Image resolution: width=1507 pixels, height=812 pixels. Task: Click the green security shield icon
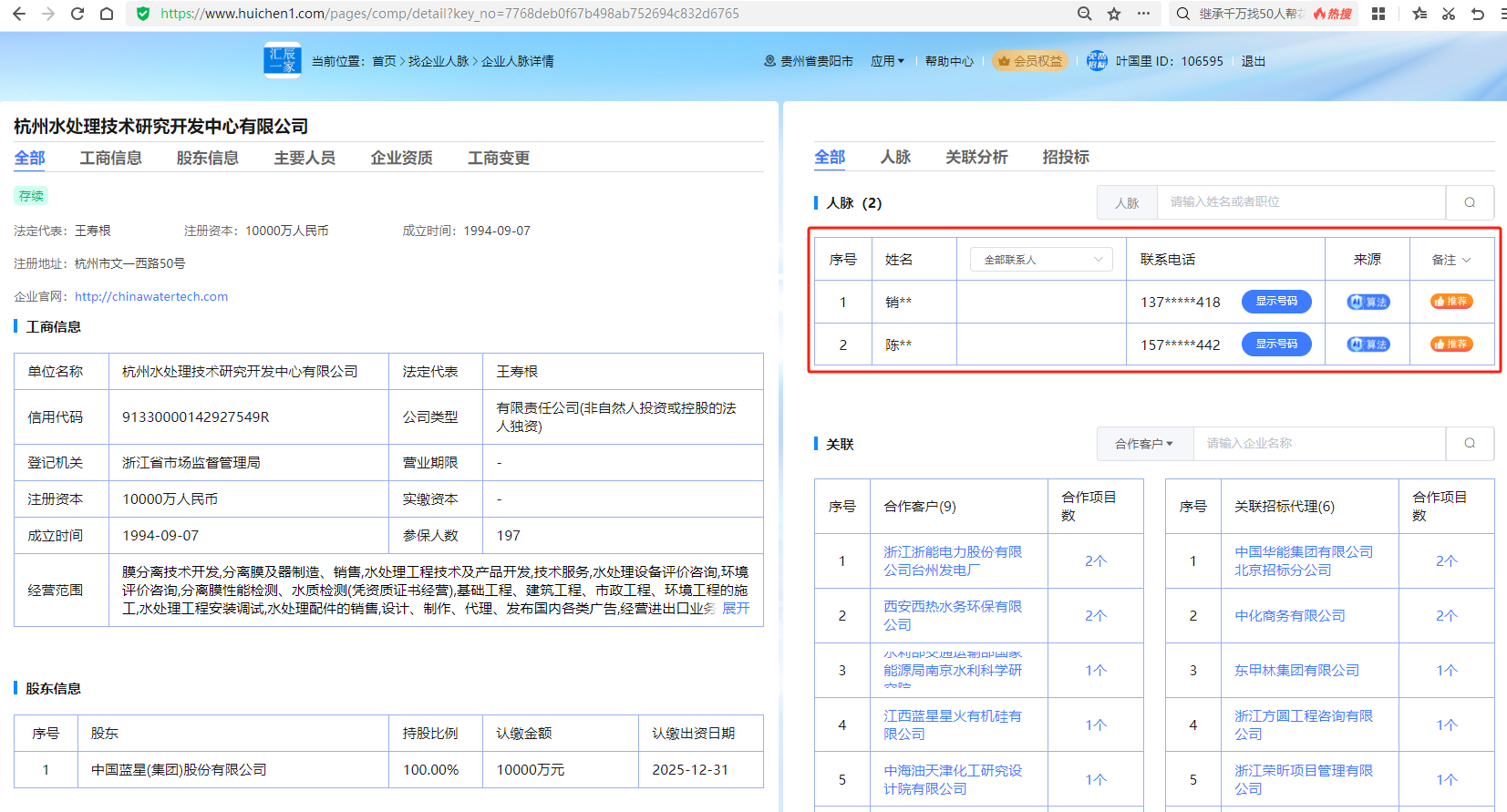click(143, 14)
